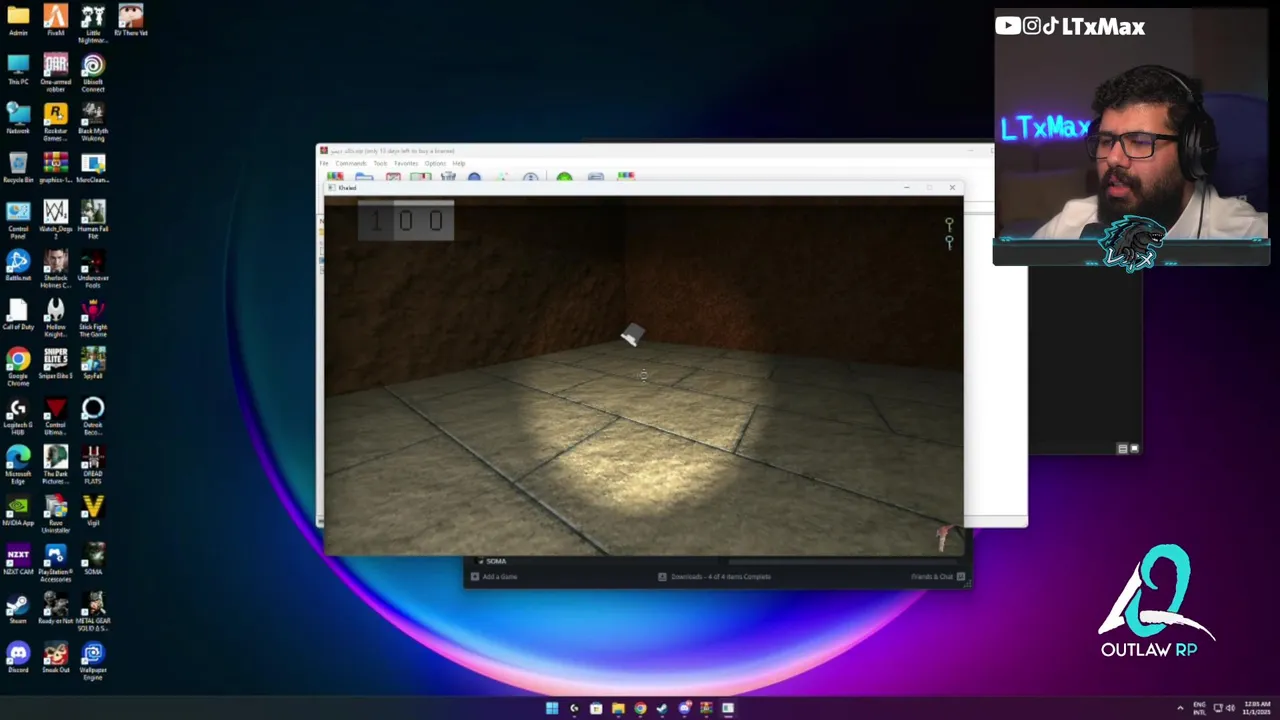Launch Black Myth Wukong shortcut
Screen dimensions: 1280x720
coord(93,122)
